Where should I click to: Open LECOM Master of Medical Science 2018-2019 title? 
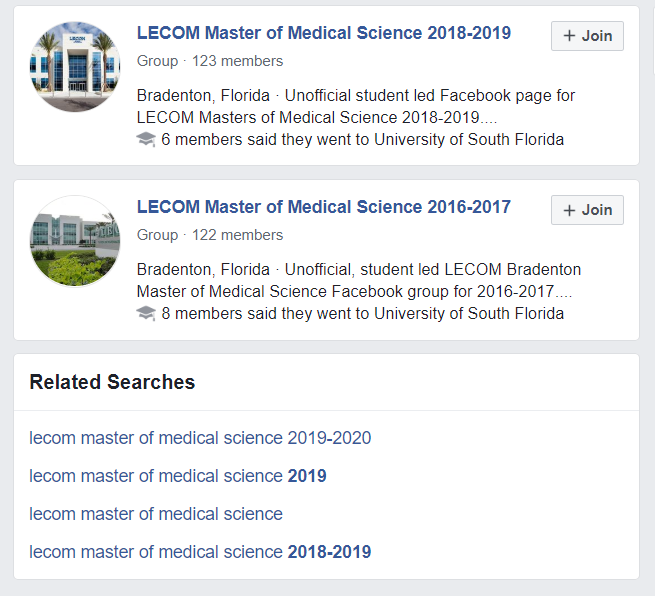click(323, 33)
